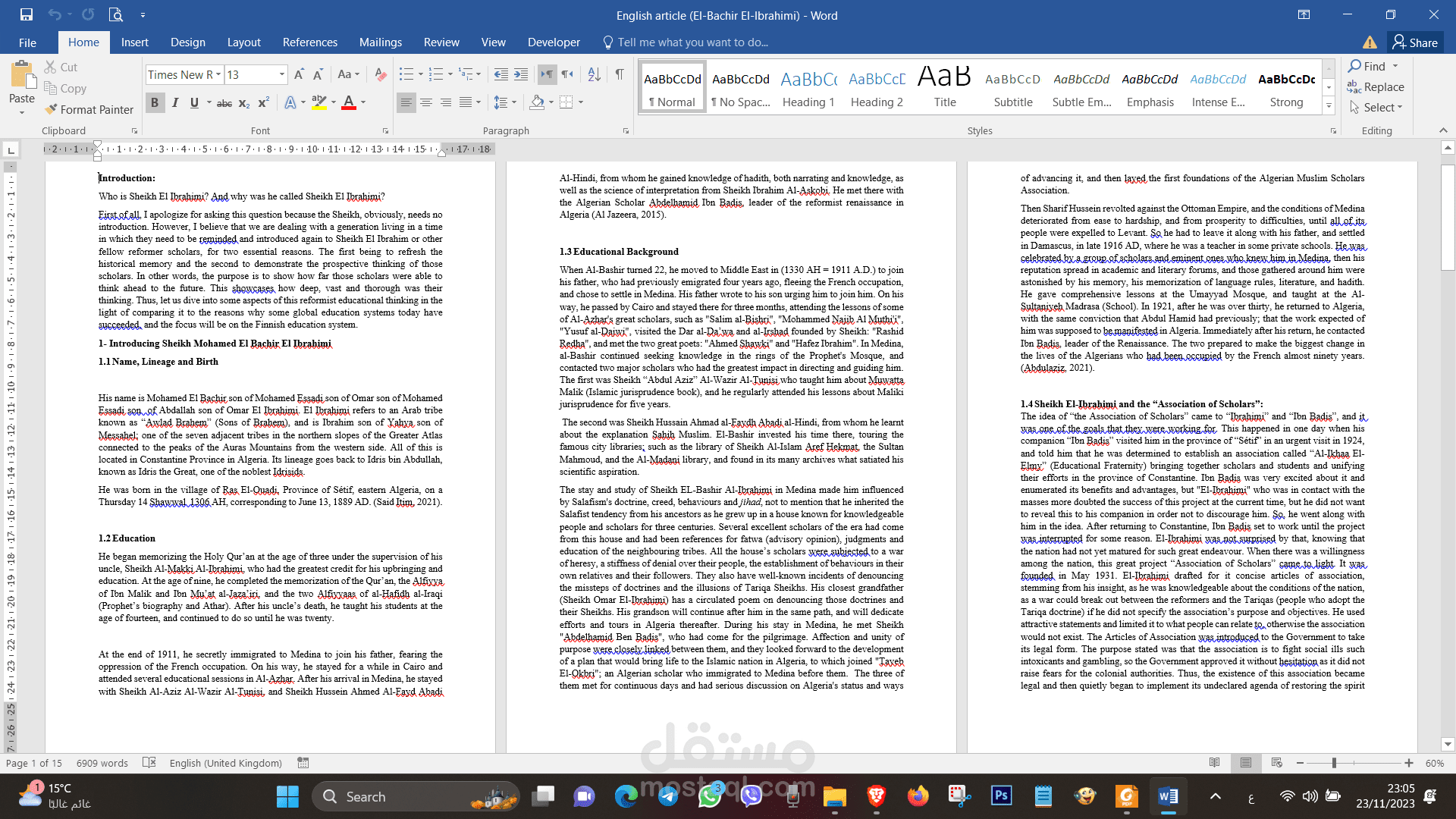The image size is (1456, 819).
Task: Paste clipboard contents using the Paste icon
Action: pos(22,76)
